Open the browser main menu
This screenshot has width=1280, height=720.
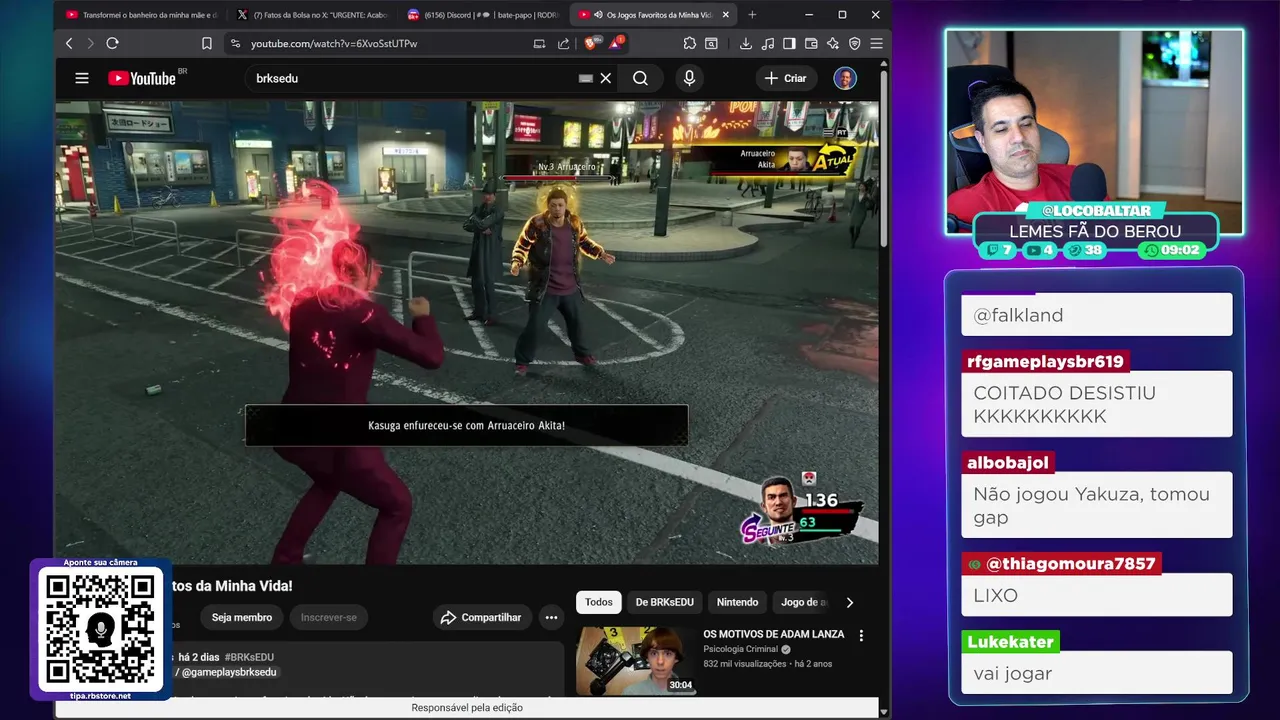click(x=876, y=43)
